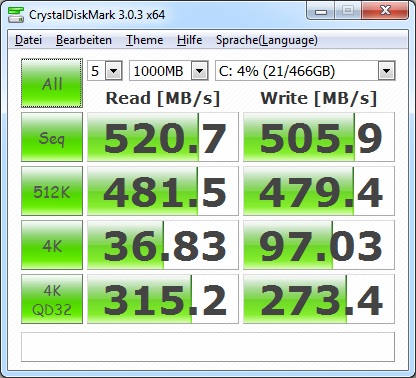Click the Write [MB/s] column header

click(x=319, y=98)
